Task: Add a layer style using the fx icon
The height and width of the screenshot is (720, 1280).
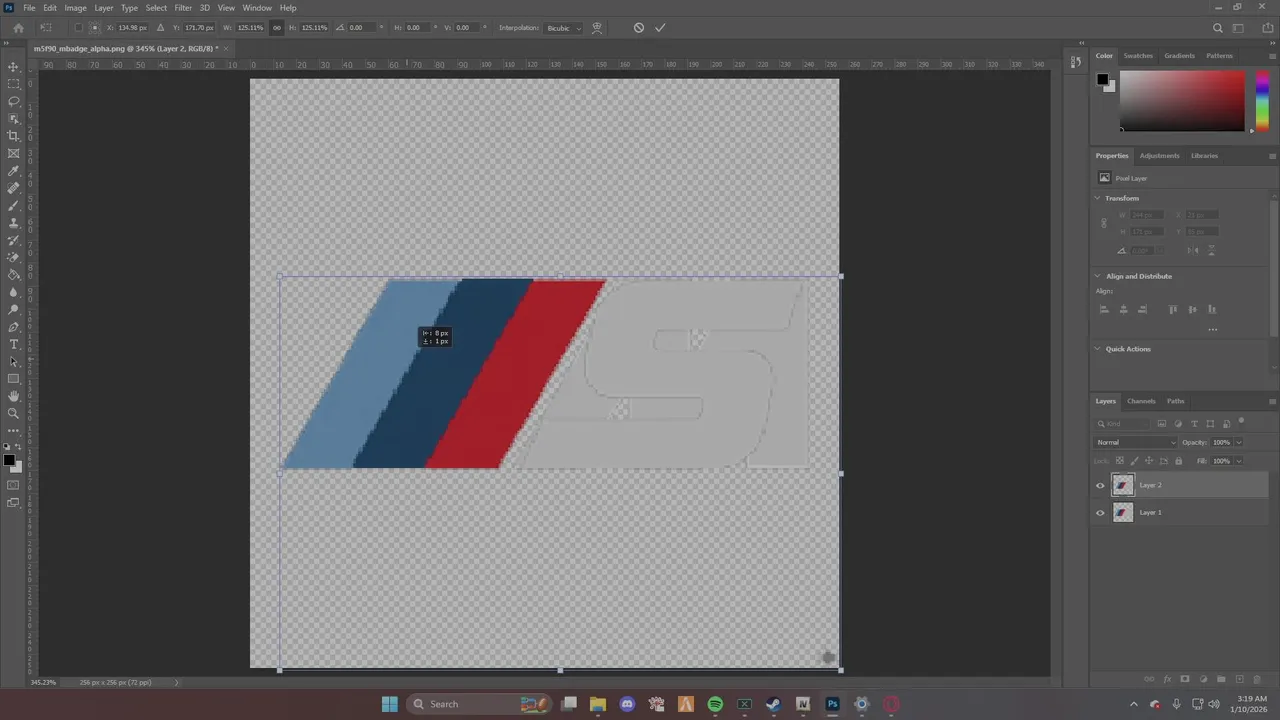Action: (x=1167, y=679)
